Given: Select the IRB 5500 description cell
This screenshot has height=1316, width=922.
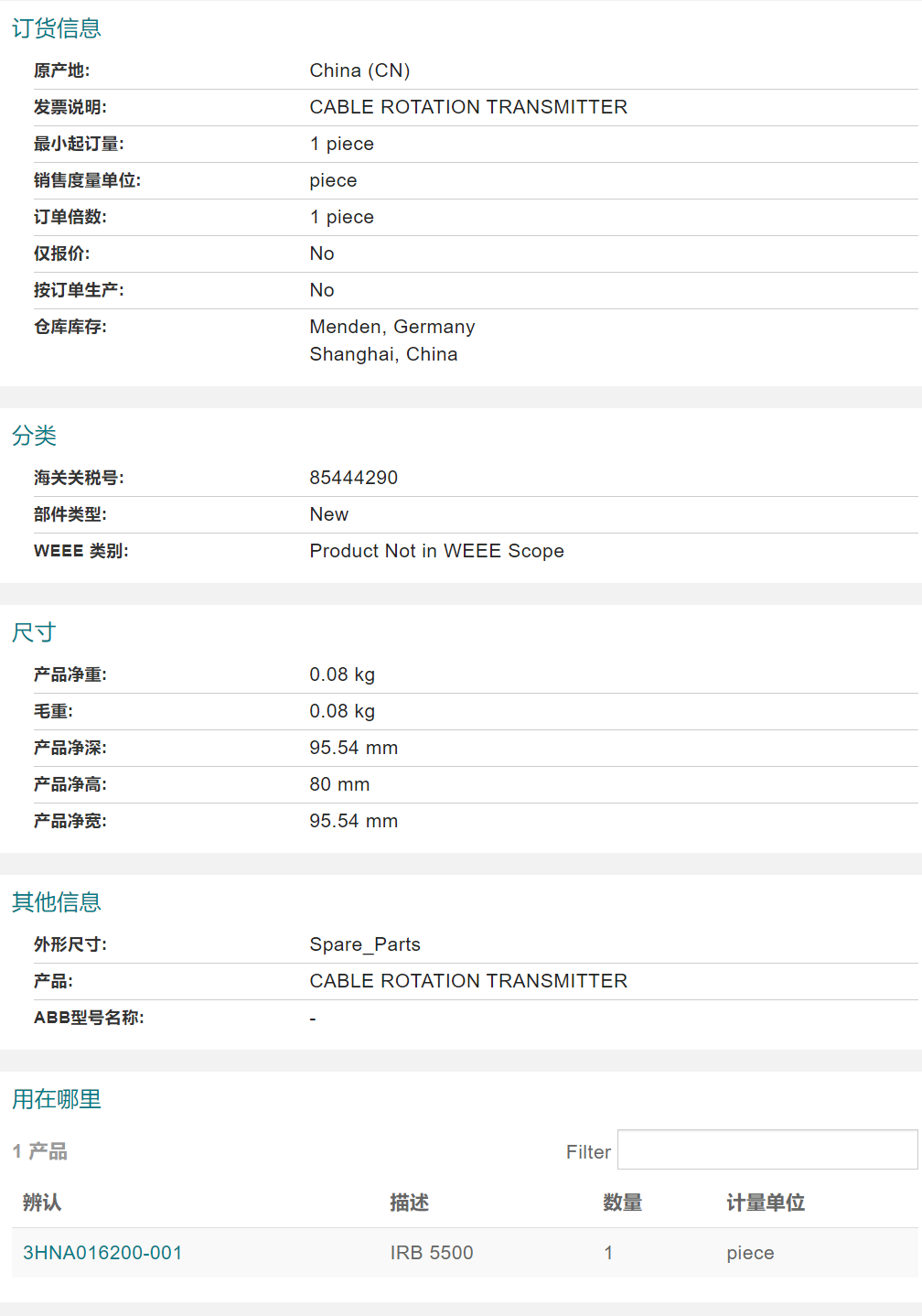Looking at the screenshot, I should click(x=432, y=1253).
